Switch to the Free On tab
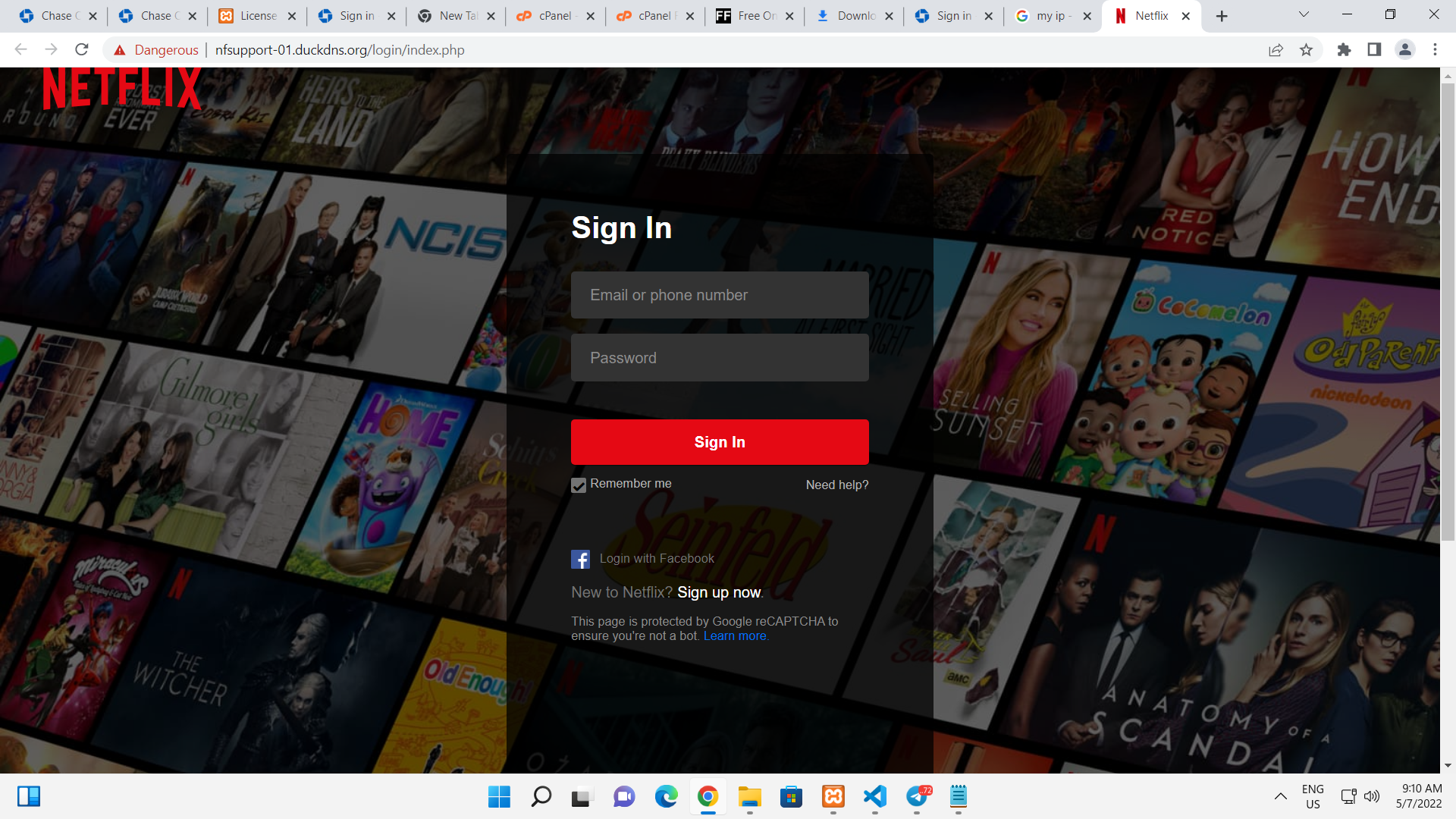The height and width of the screenshot is (819, 1456). [755, 16]
